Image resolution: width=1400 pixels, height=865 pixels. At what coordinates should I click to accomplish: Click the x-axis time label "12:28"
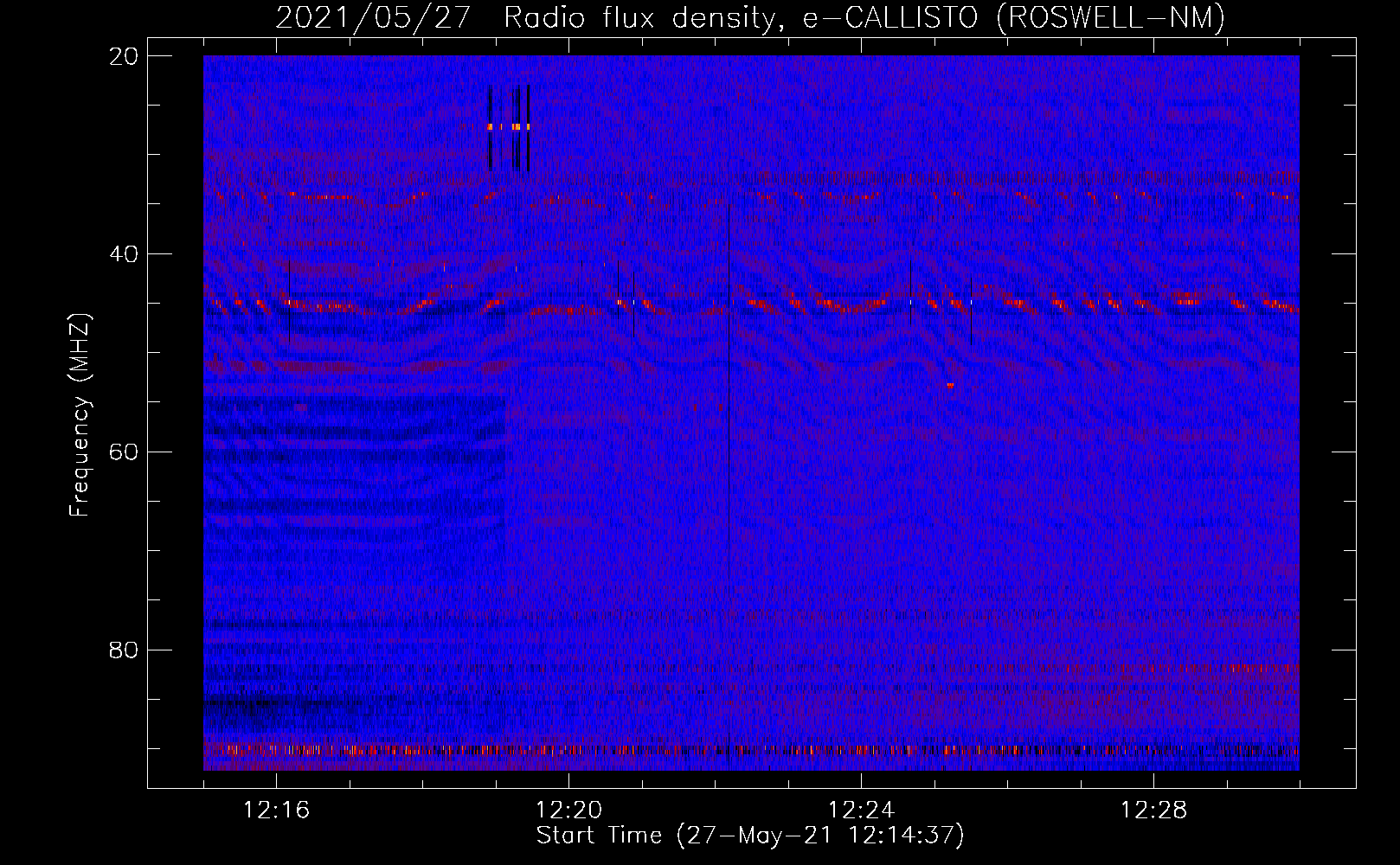[x=1154, y=811]
